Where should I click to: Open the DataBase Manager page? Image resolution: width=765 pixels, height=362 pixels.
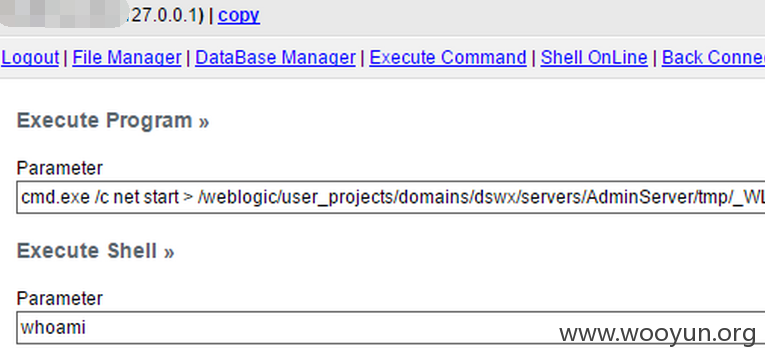[275, 58]
